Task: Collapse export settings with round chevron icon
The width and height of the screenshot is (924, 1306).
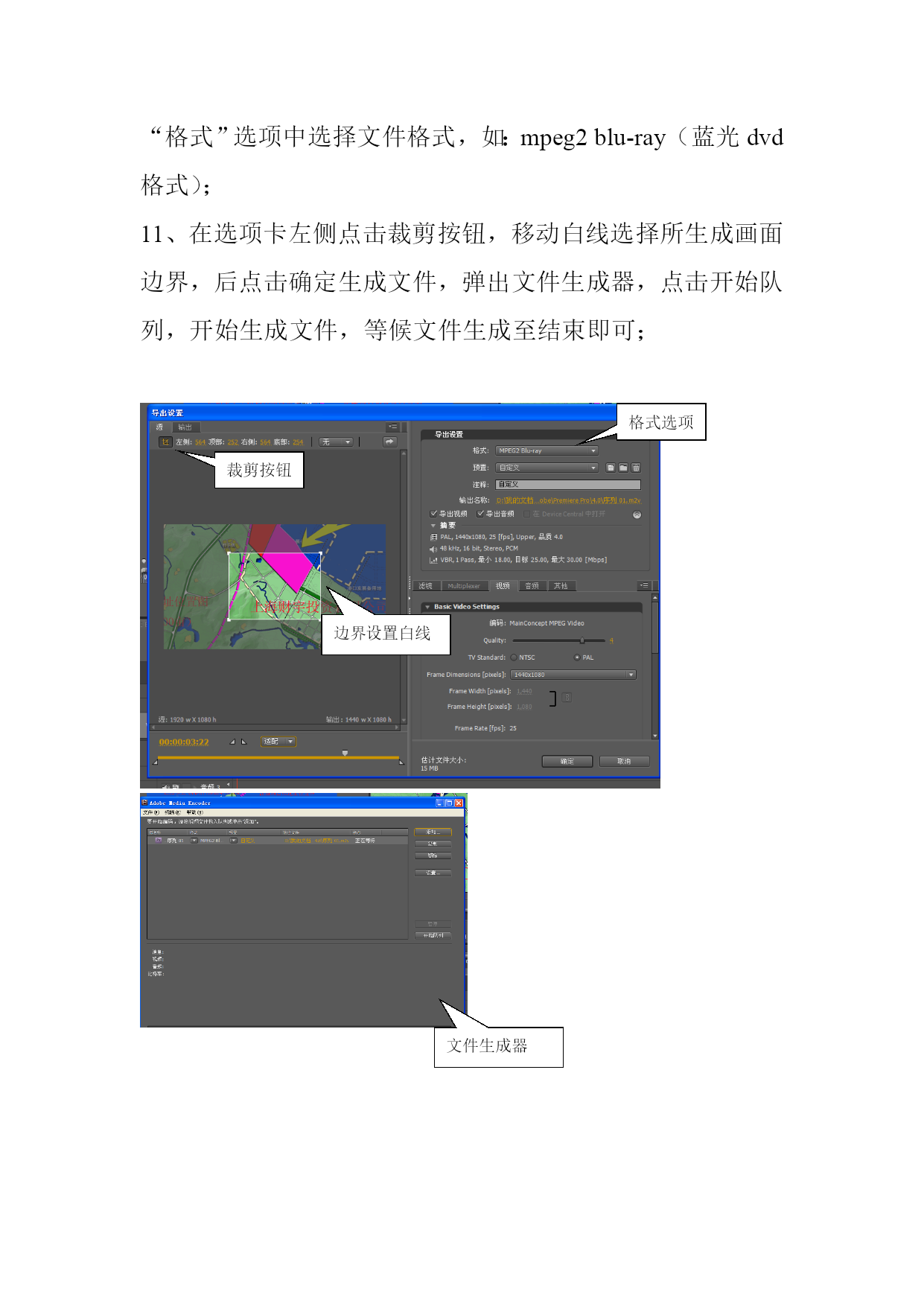Action: 637,515
